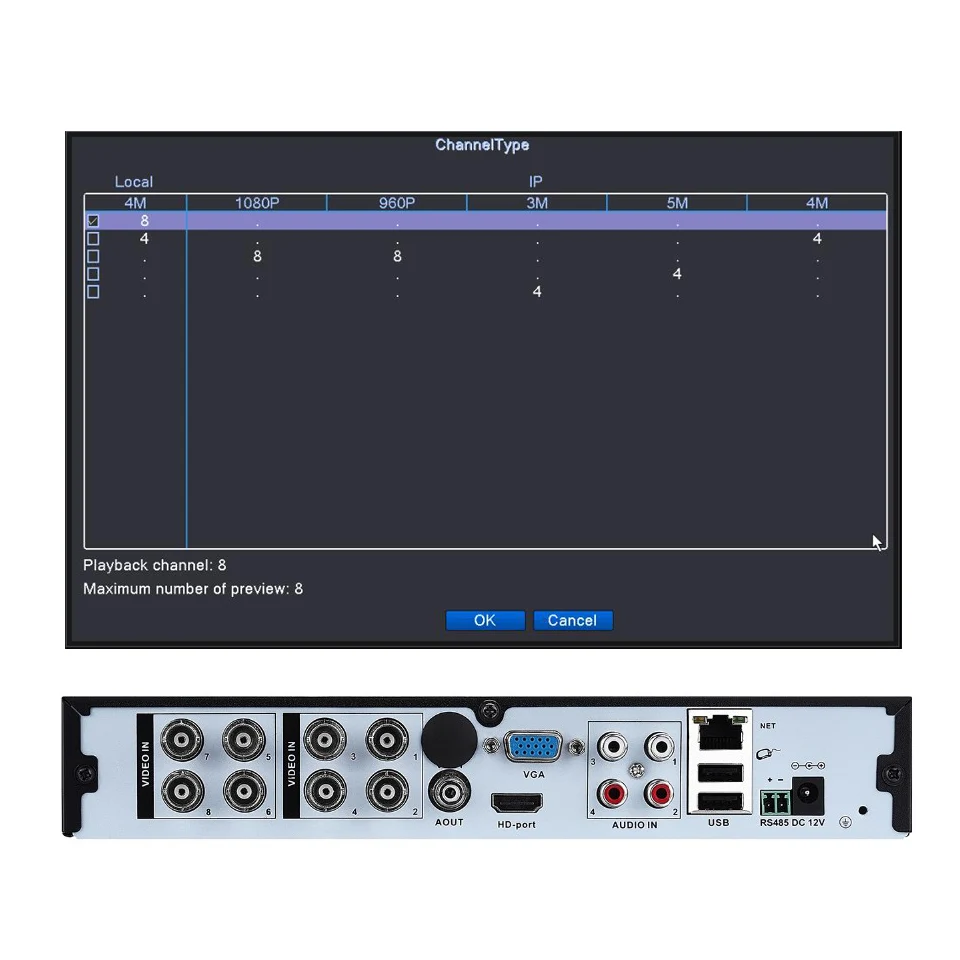Click the blue VGA port on device
The image size is (960, 960).
click(533, 747)
